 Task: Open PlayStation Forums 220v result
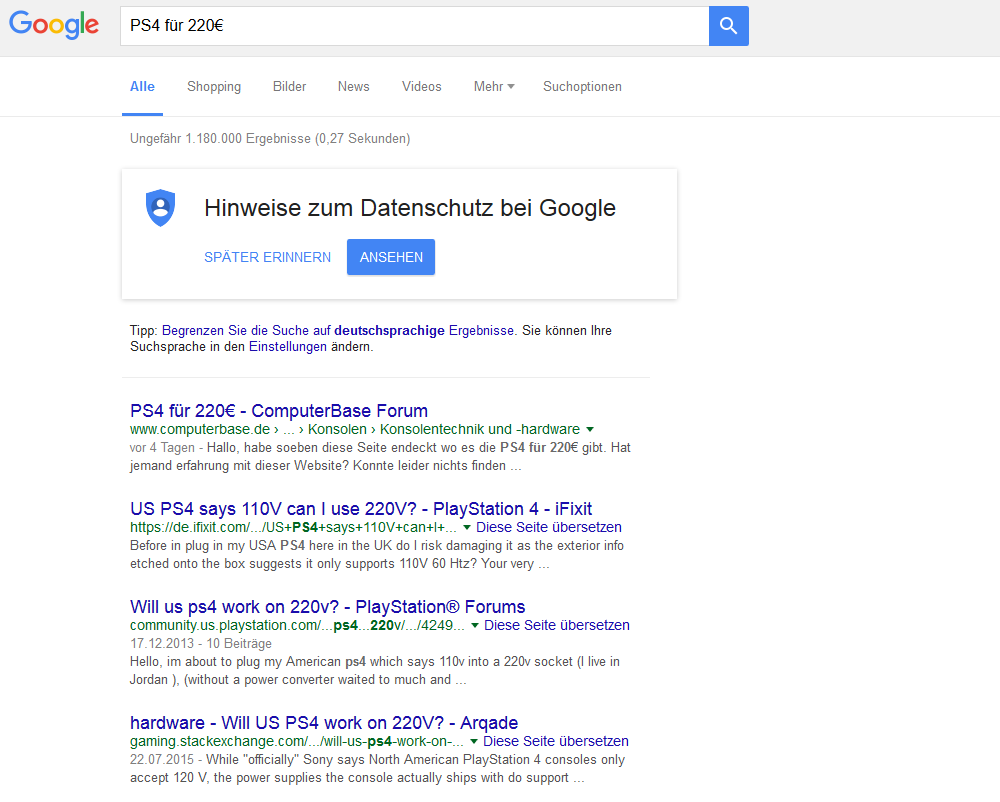point(328,607)
